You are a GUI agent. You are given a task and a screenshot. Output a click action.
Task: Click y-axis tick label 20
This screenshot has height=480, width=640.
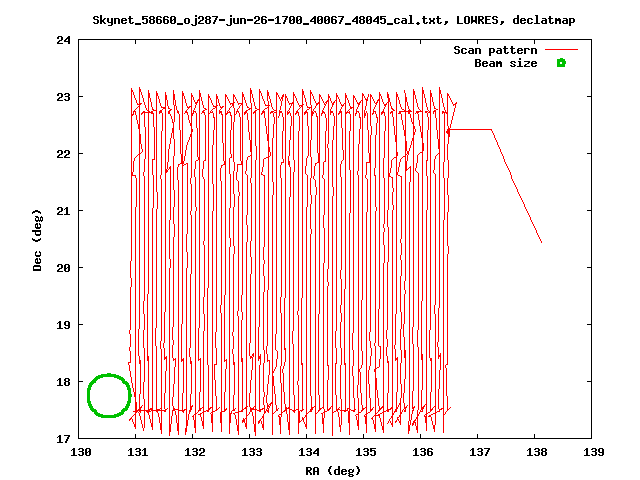64,268
